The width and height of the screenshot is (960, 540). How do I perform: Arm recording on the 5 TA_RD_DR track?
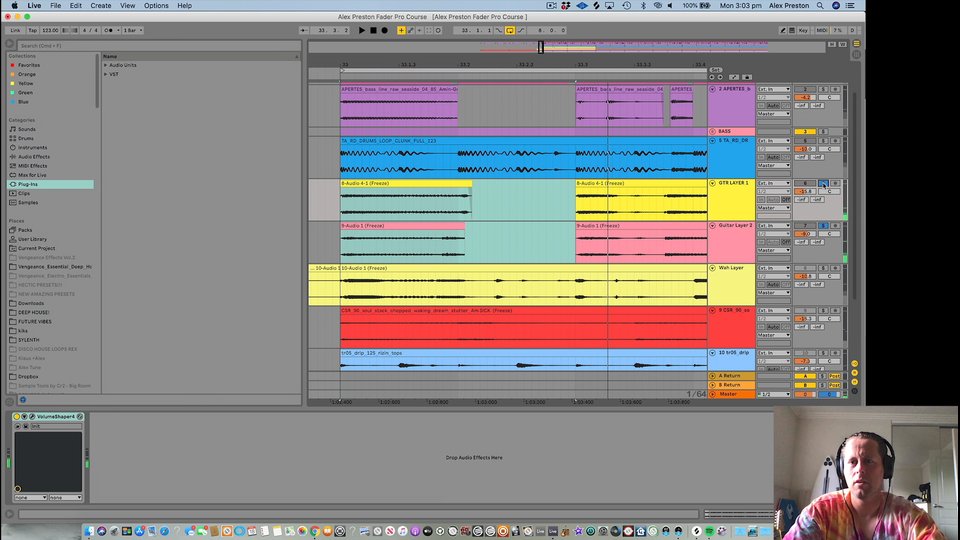pos(835,141)
